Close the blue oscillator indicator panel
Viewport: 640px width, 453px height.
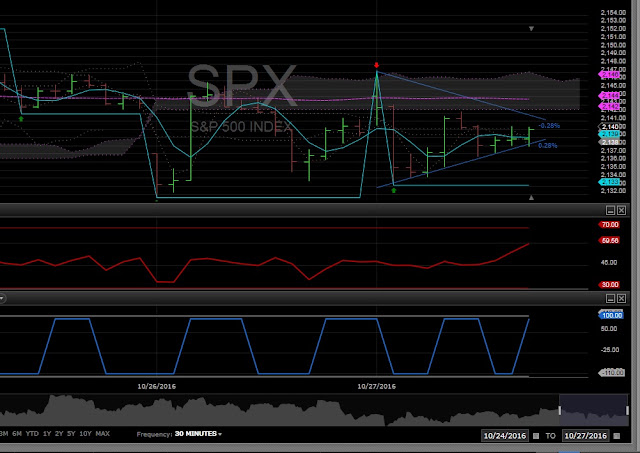[621, 298]
